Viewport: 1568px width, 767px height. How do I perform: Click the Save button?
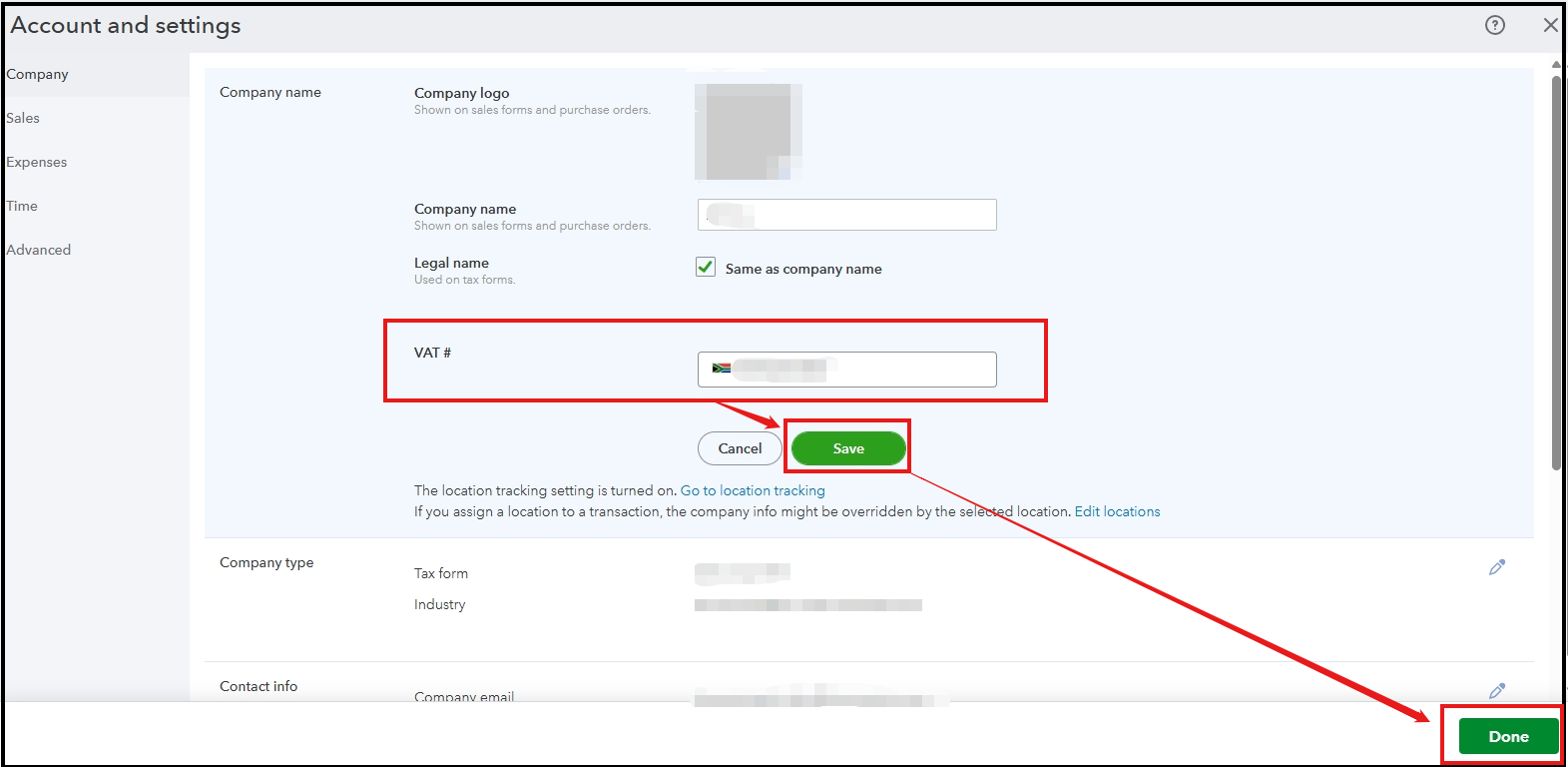[x=848, y=448]
